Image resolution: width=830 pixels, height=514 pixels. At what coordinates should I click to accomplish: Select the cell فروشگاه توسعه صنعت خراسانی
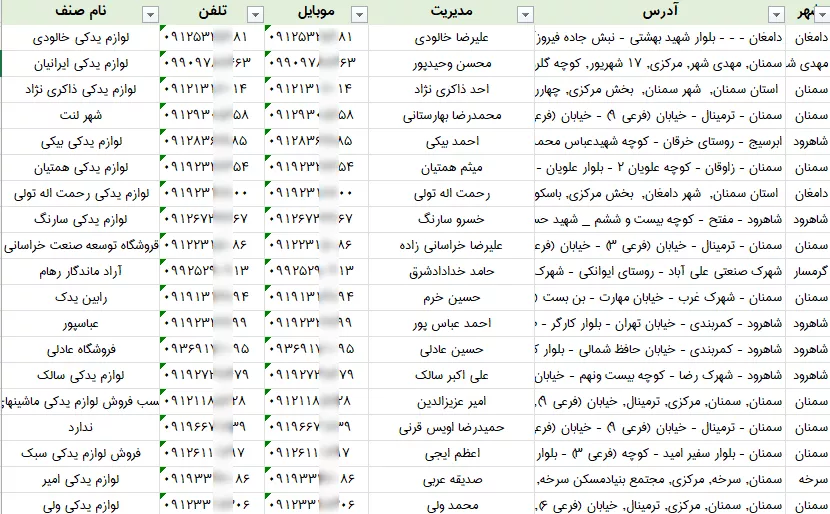(x=80, y=245)
